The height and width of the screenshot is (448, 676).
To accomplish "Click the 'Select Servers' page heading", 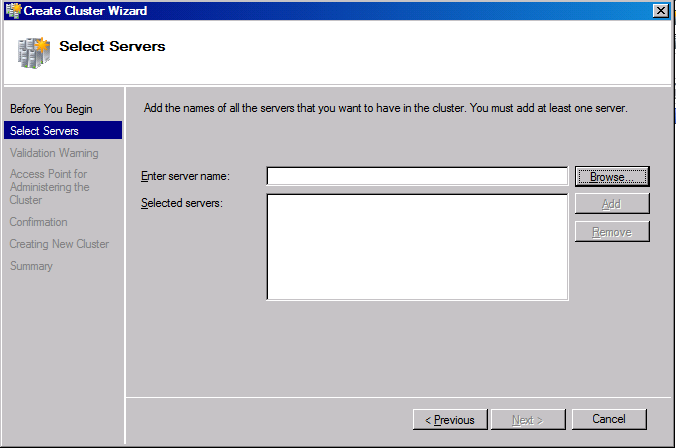I will click(112, 46).
